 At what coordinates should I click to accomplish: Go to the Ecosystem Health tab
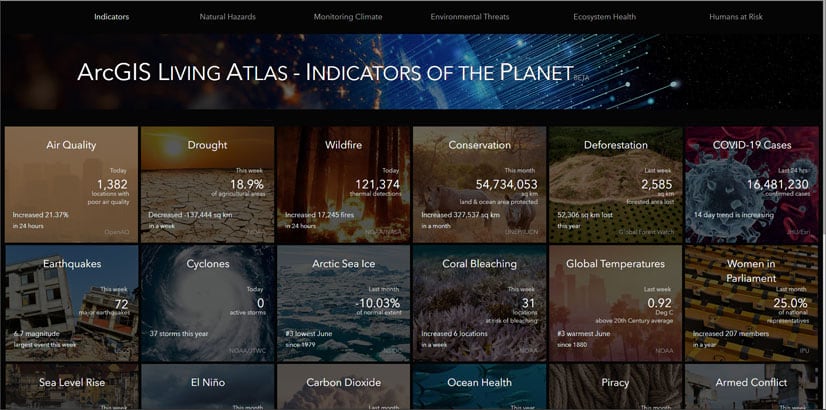click(604, 17)
